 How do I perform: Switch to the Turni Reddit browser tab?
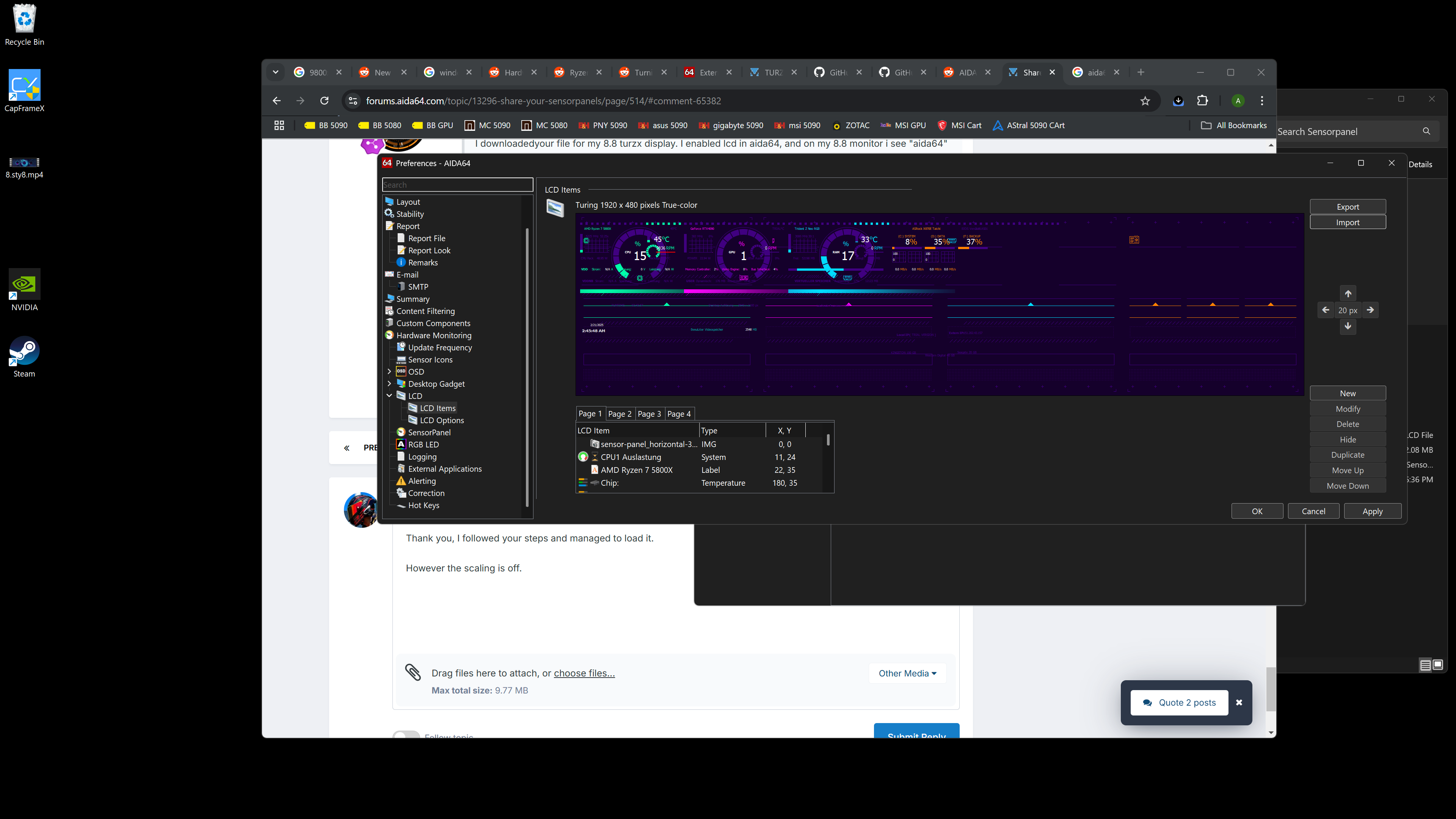(643, 72)
